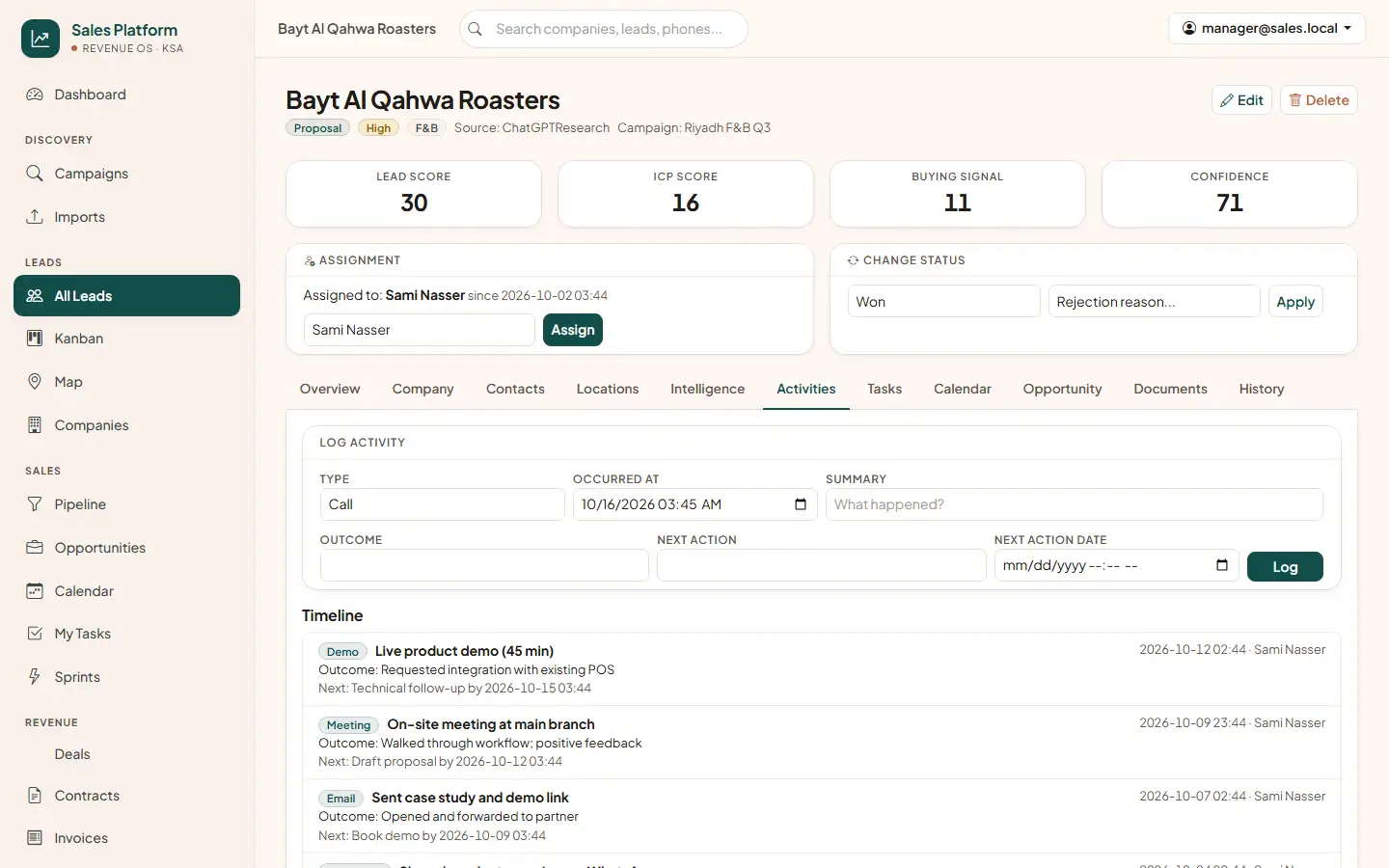The image size is (1389, 868).
Task: Open the History tab
Action: (1262, 389)
